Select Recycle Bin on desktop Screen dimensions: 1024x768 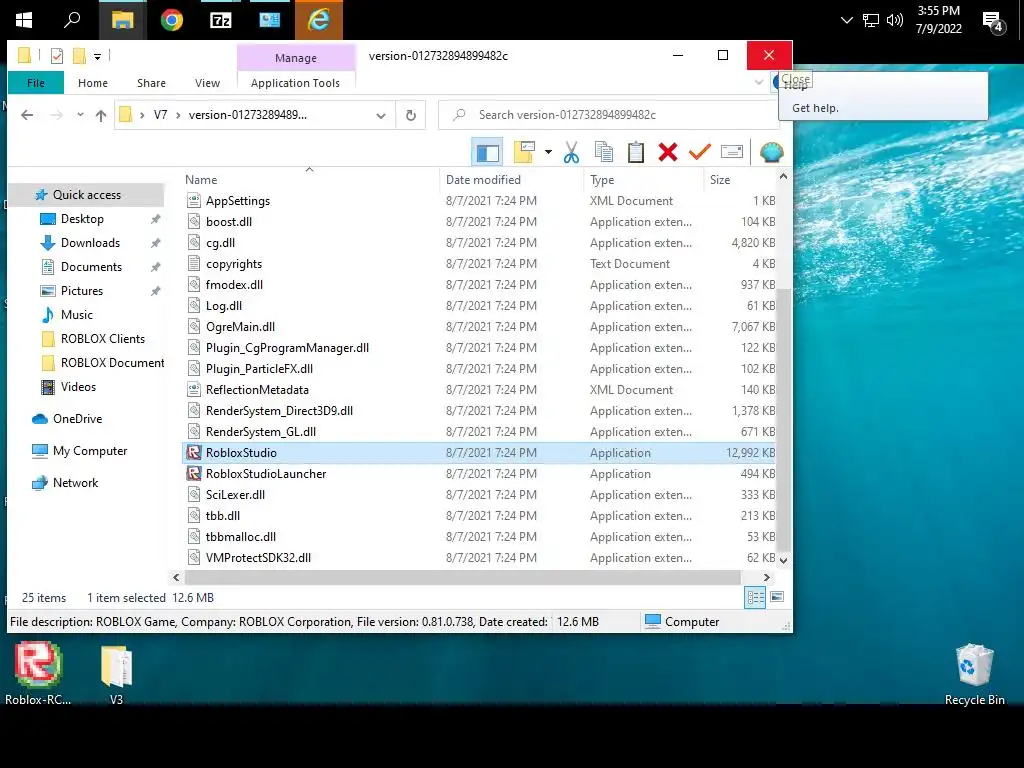pyautogui.click(x=974, y=675)
